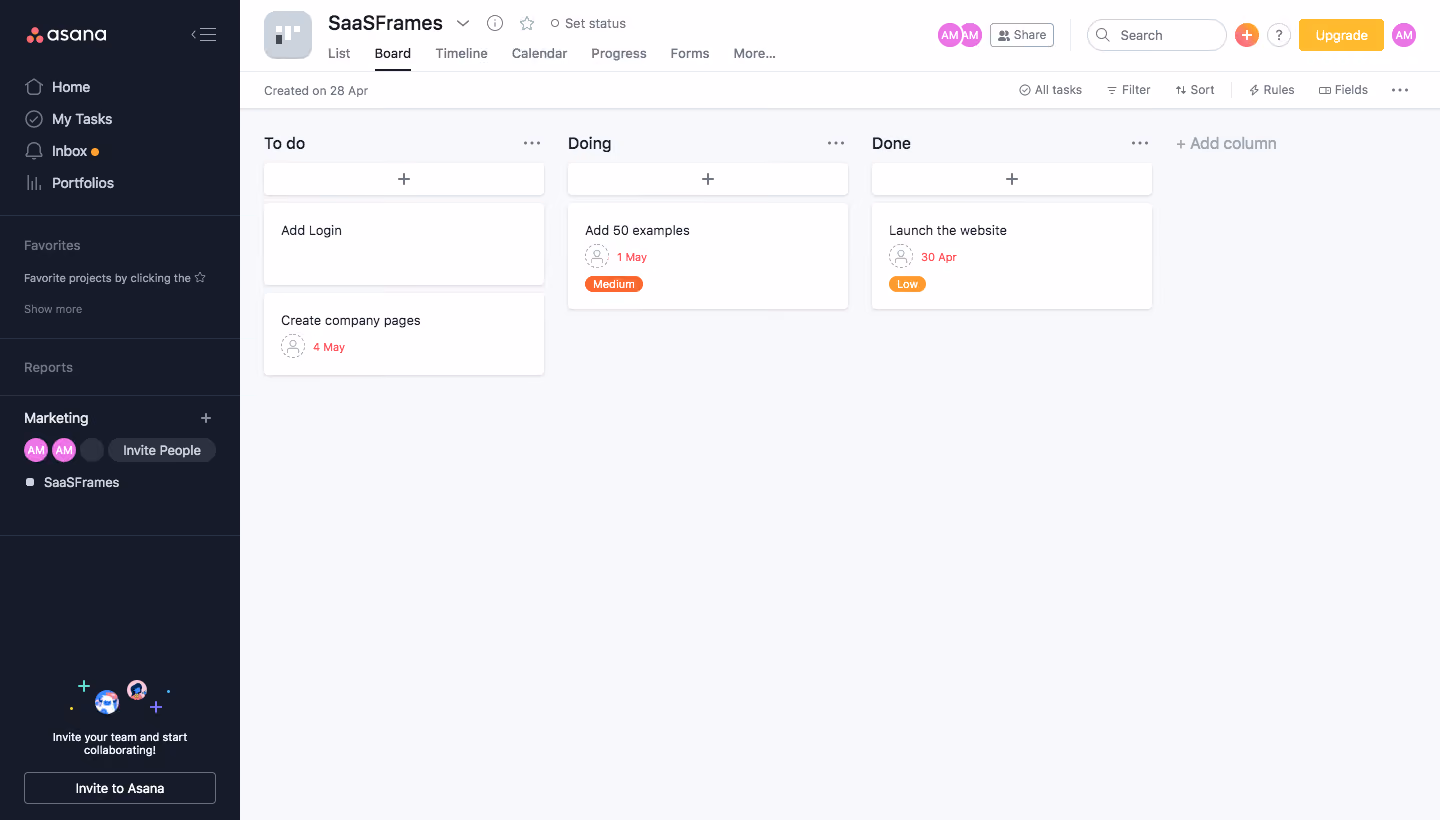Open the Sort options
Viewport: 1440px width, 820px height.
1195,90
